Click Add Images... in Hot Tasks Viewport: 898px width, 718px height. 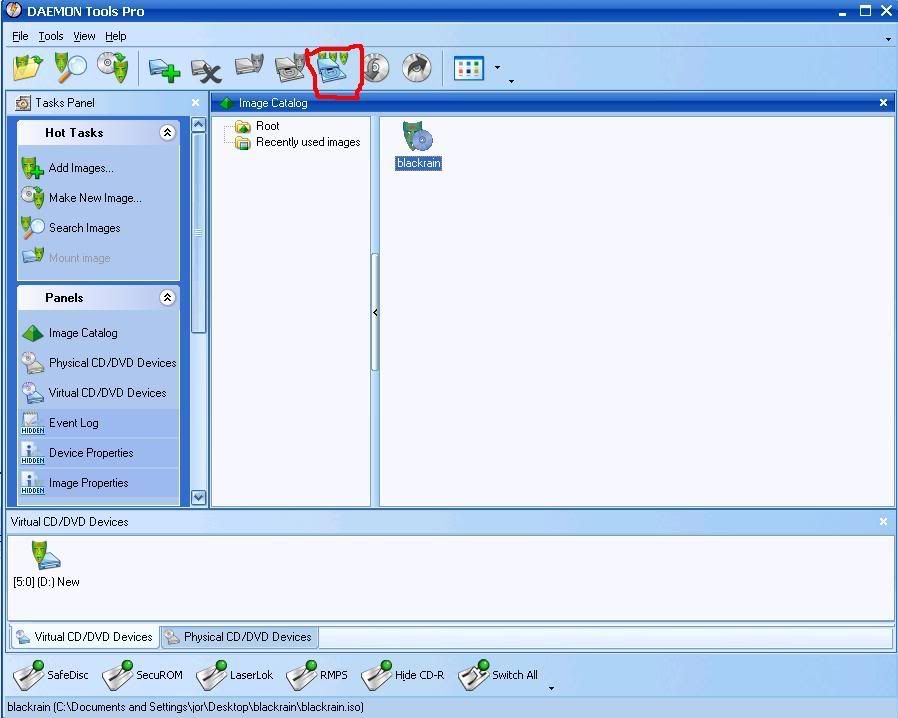pyautogui.click(x=68, y=168)
